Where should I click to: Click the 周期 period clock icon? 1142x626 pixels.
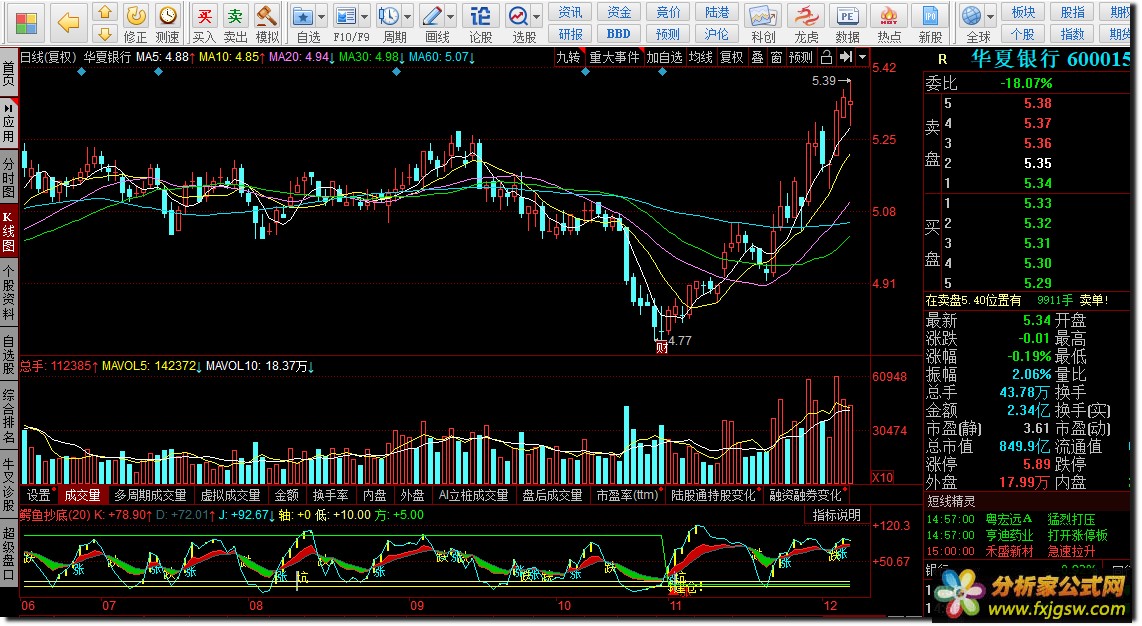[388, 15]
